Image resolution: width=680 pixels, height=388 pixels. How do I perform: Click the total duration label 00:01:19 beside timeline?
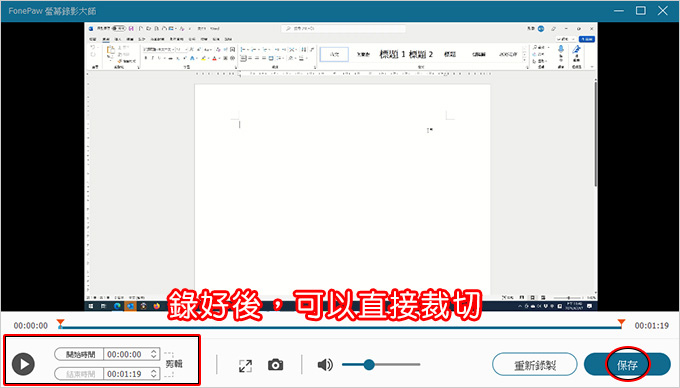point(651,326)
